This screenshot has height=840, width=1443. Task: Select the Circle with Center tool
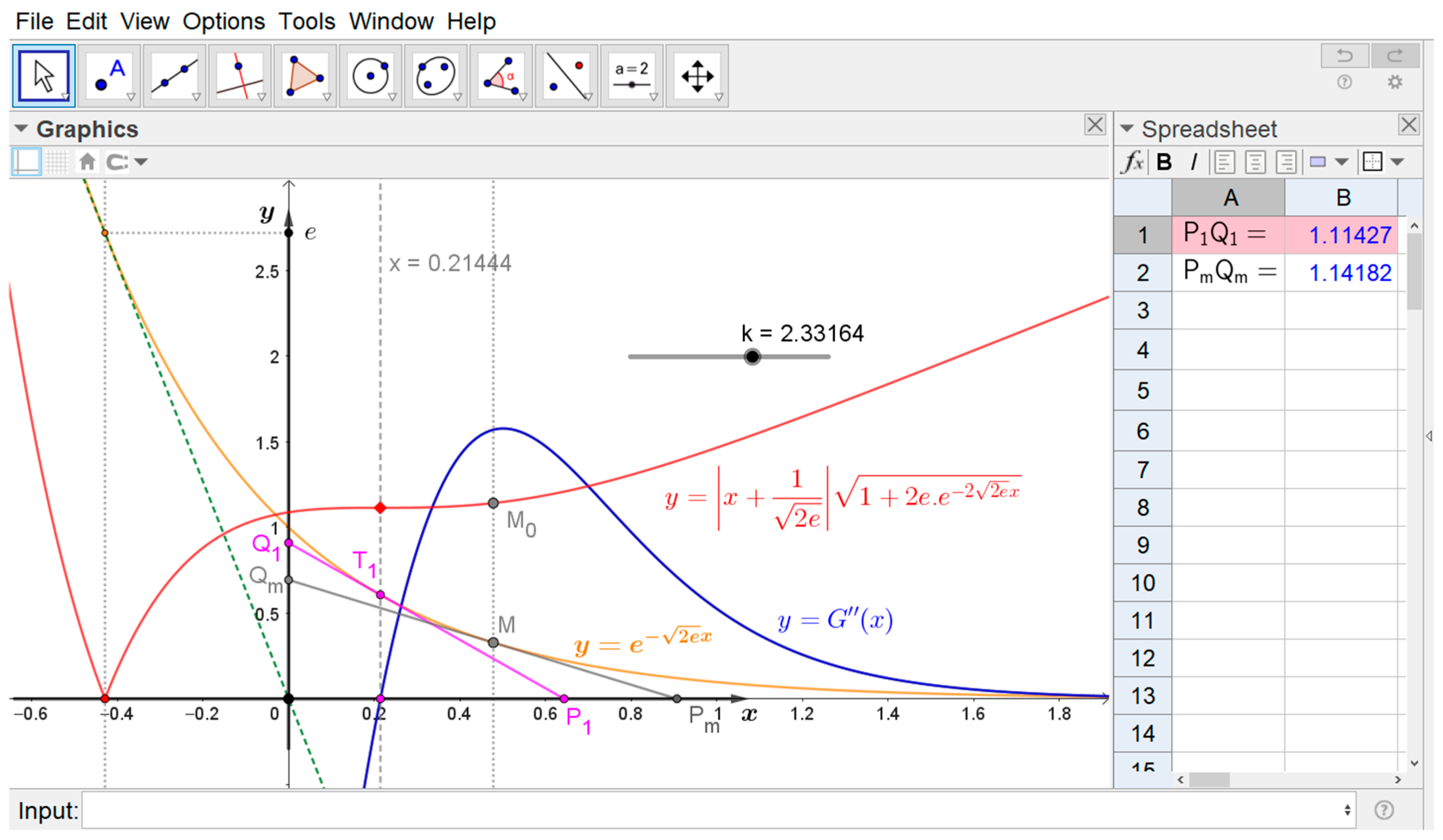[x=370, y=76]
